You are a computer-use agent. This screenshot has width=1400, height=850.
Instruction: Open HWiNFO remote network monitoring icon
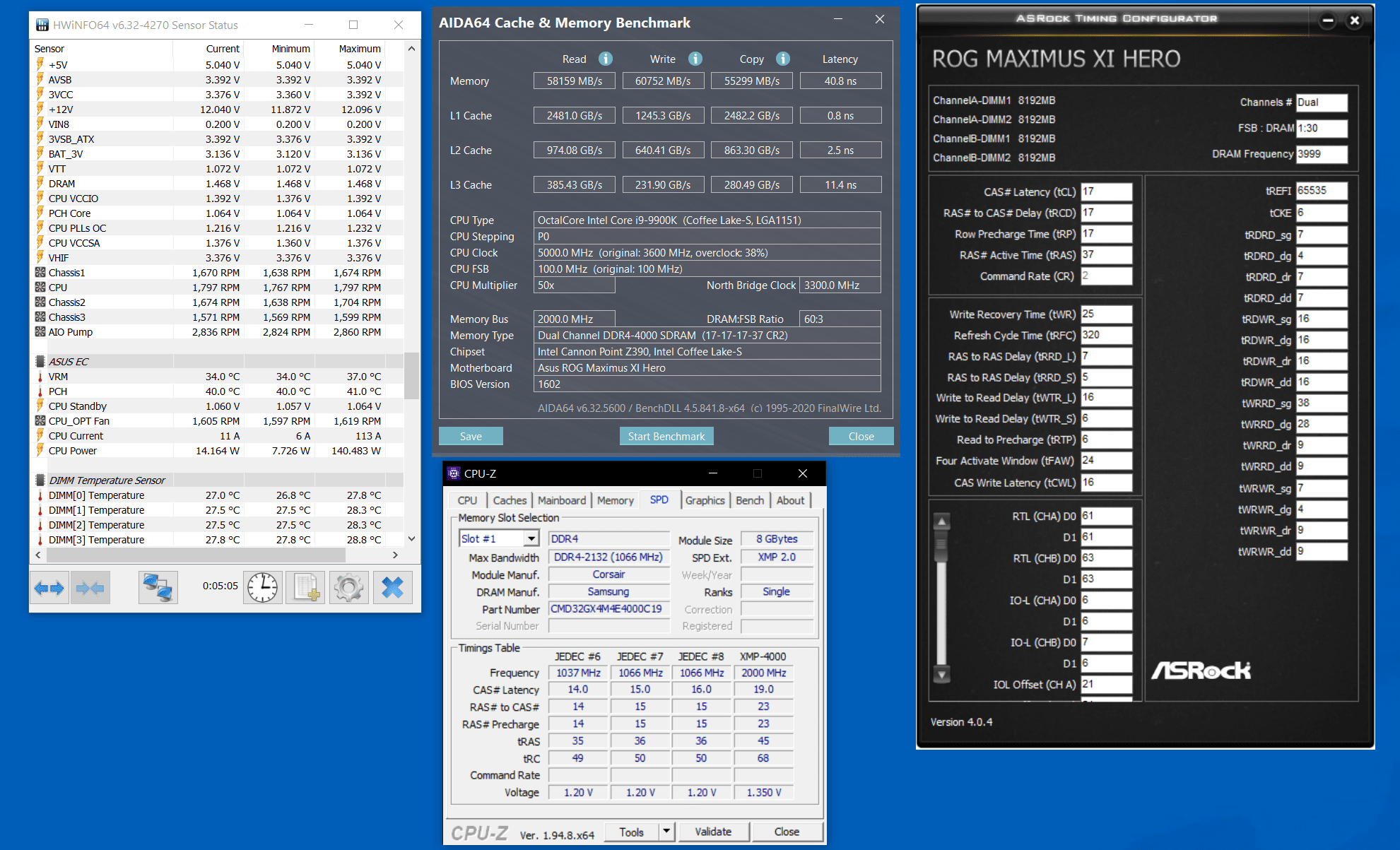(158, 587)
